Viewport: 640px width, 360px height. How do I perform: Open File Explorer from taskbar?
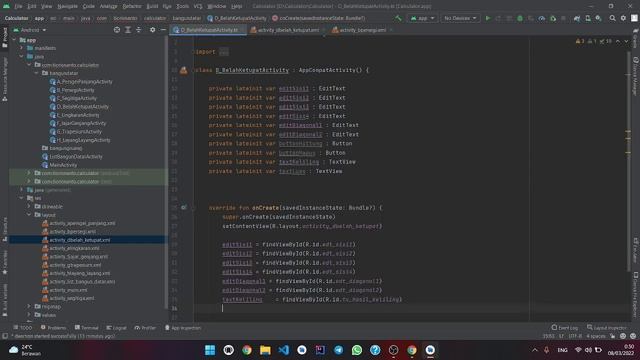[x=265, y=350]
